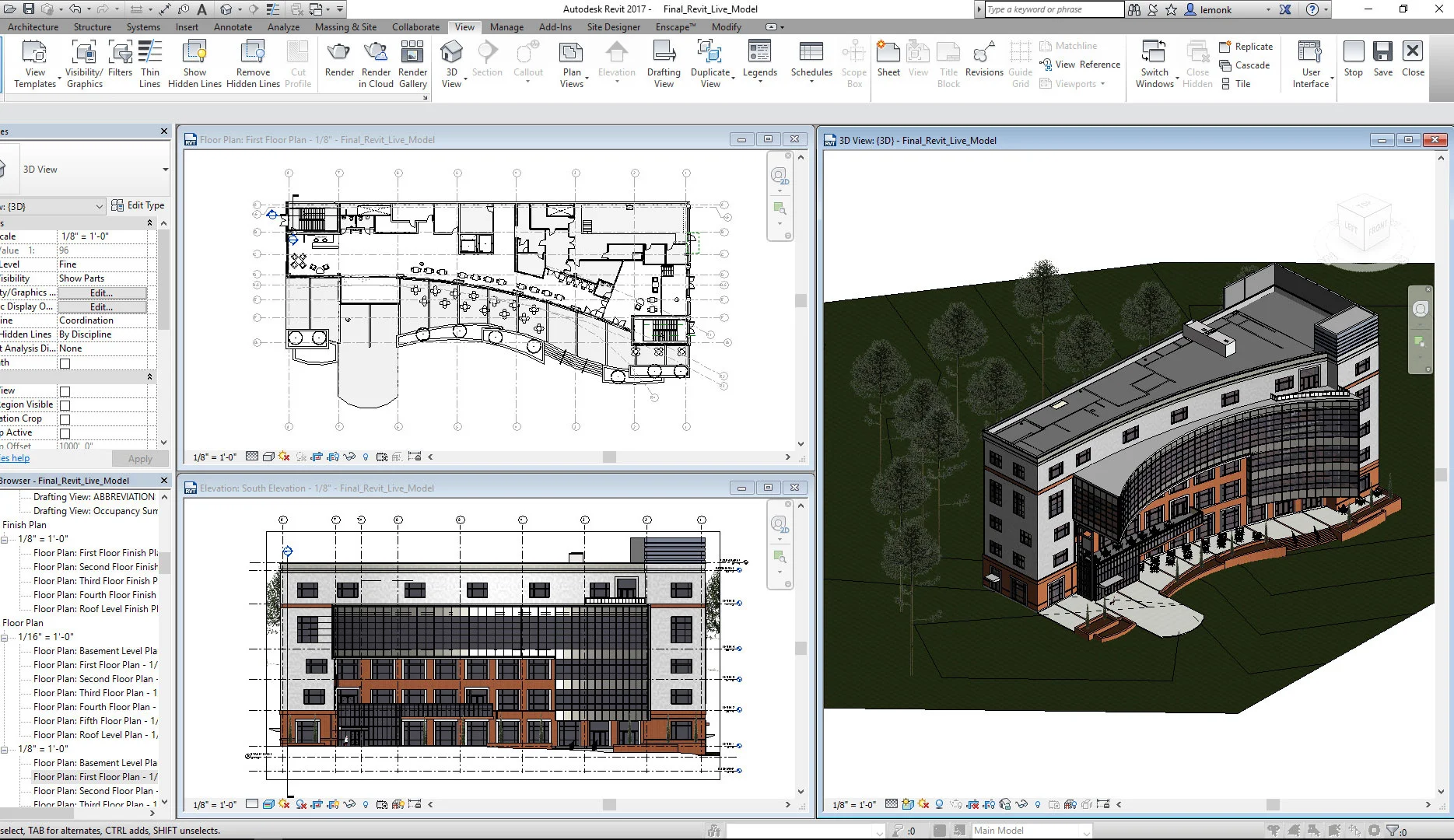Expand the Customize Quick Access Toolbar arrow
This screenshot has width=1454, height=840.
pyautogui.click(x=340, y=9)
